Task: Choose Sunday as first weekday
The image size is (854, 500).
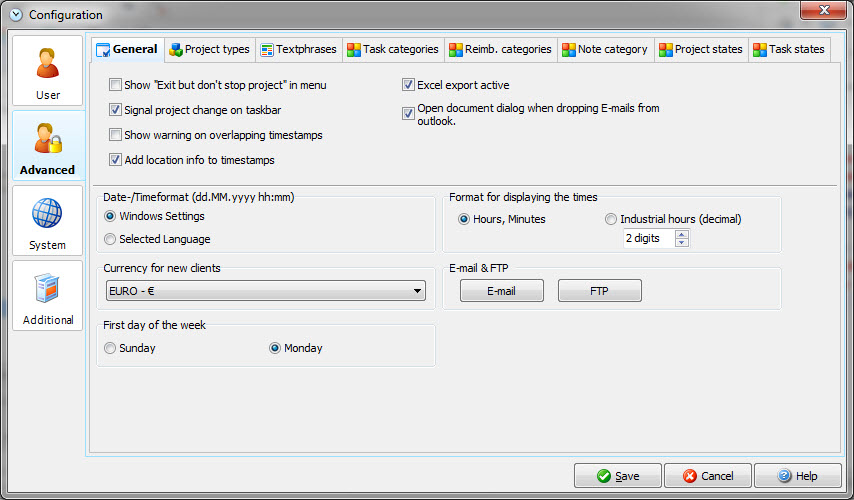Action: 110,348
